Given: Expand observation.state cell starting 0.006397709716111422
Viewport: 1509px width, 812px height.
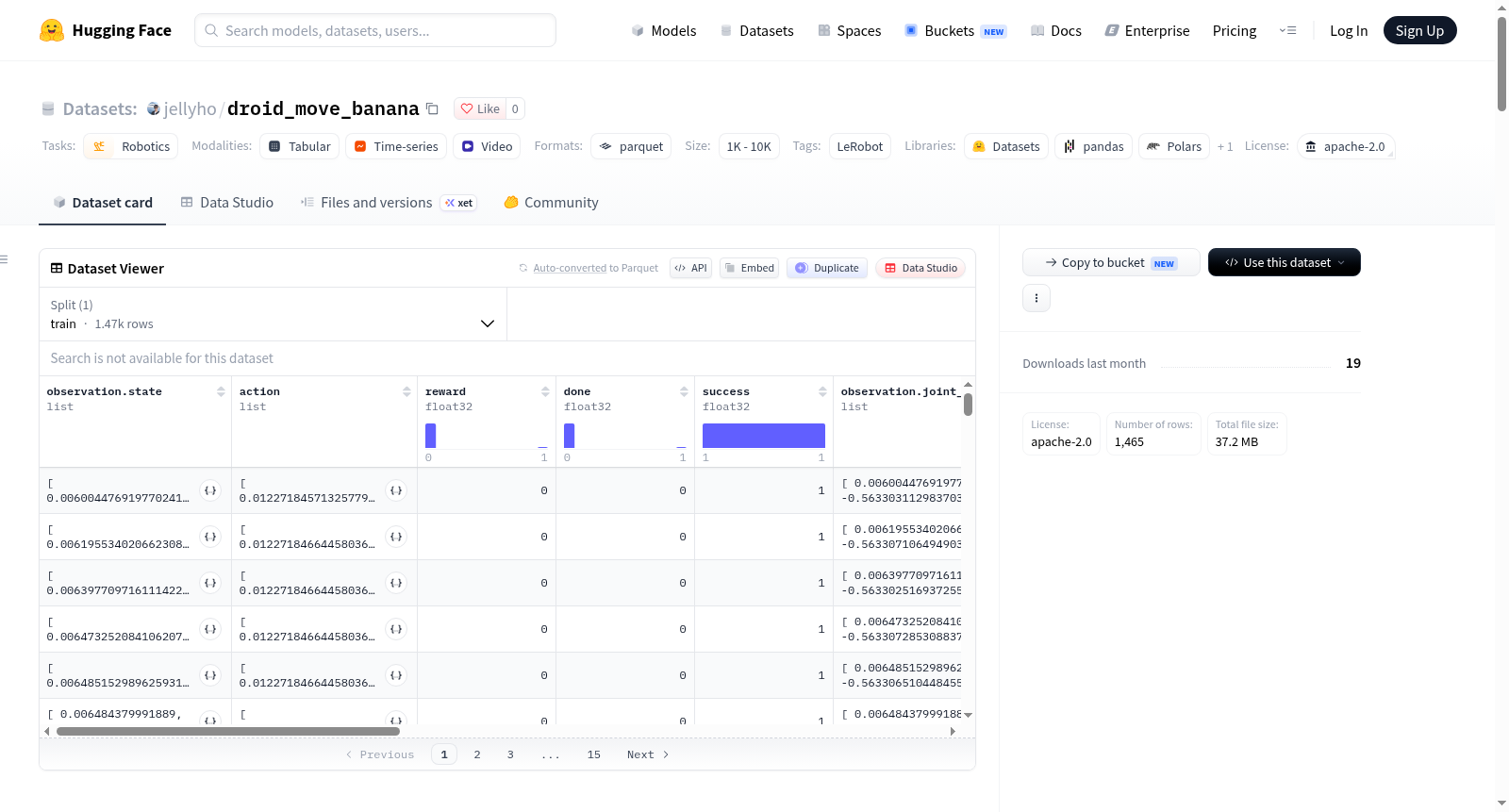Looking at the screenshot, I should click(x=210, y=583).
